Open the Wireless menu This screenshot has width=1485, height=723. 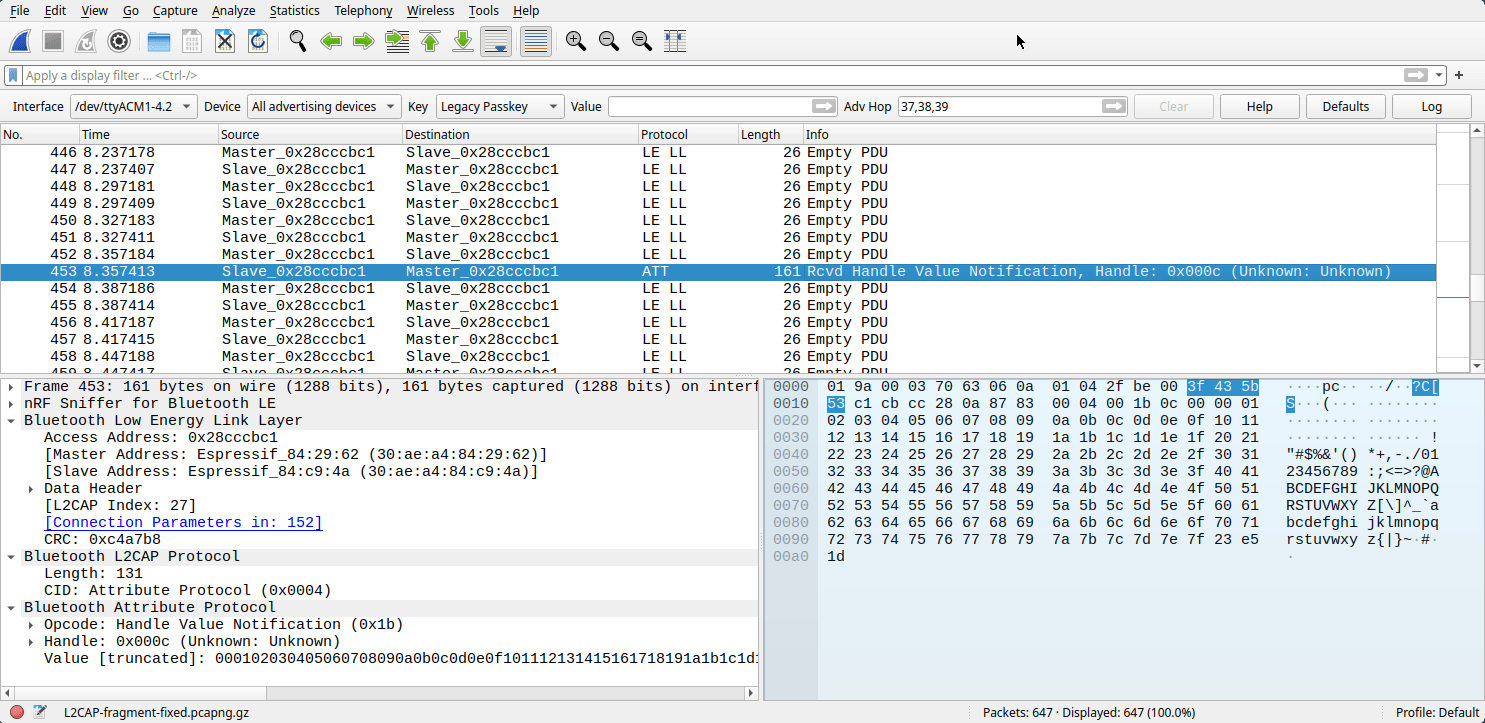429,10
